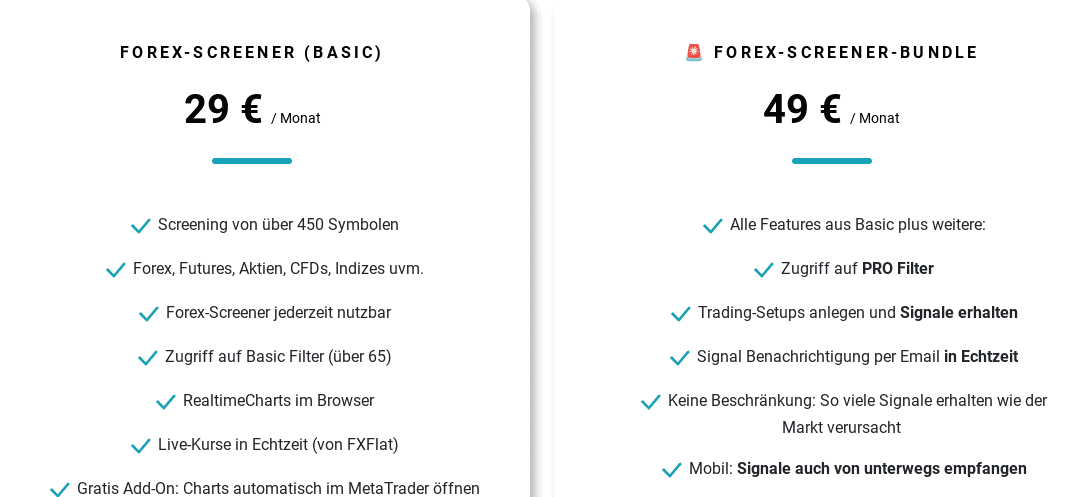The width and height of the screenshot is (1071, 497).
Task: Click checkmark next to RealtimeCharts im Browser
Action: coord(166,402)
